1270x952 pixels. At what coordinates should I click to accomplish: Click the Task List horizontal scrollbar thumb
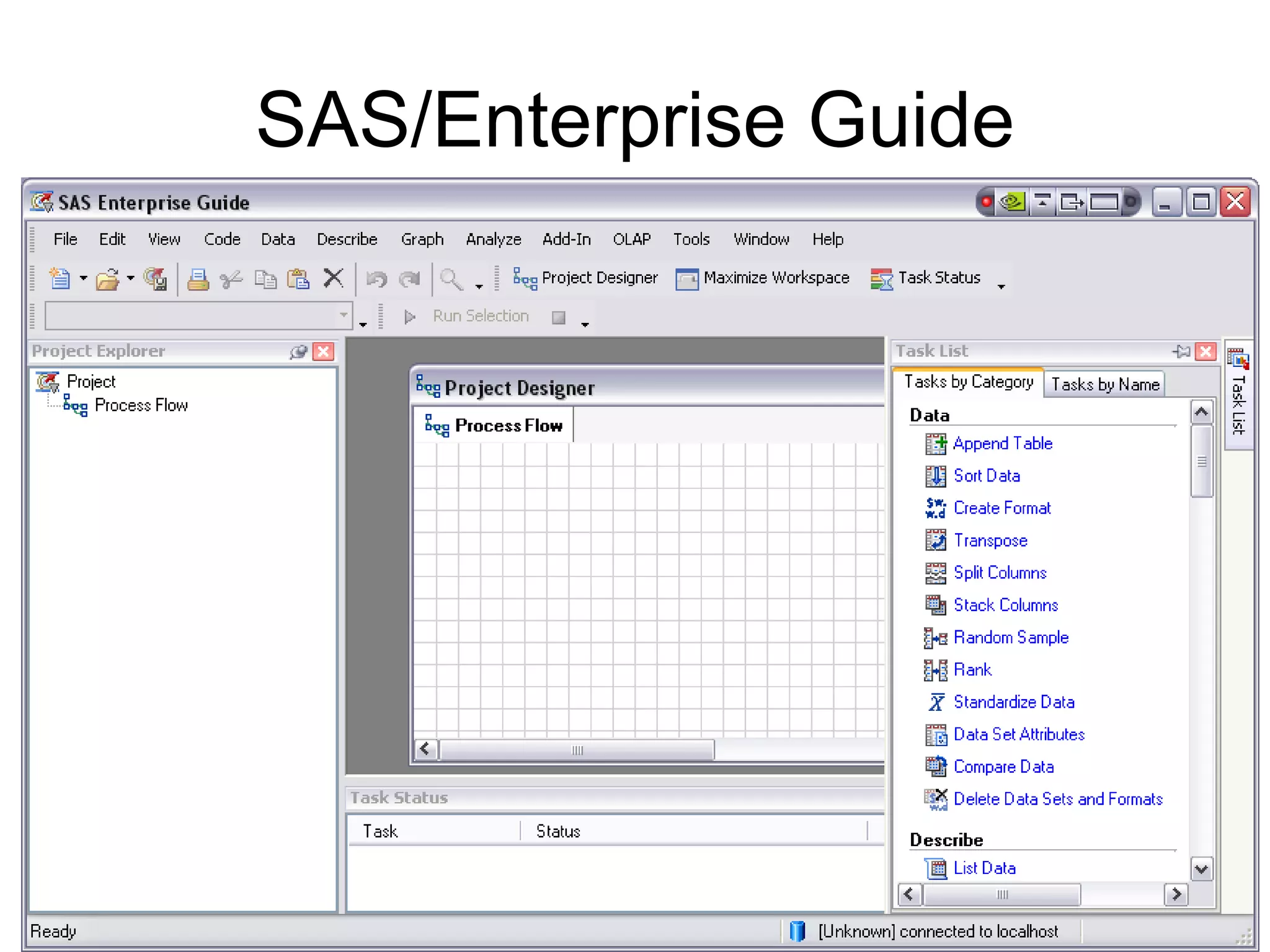(x=1002, y=894)
